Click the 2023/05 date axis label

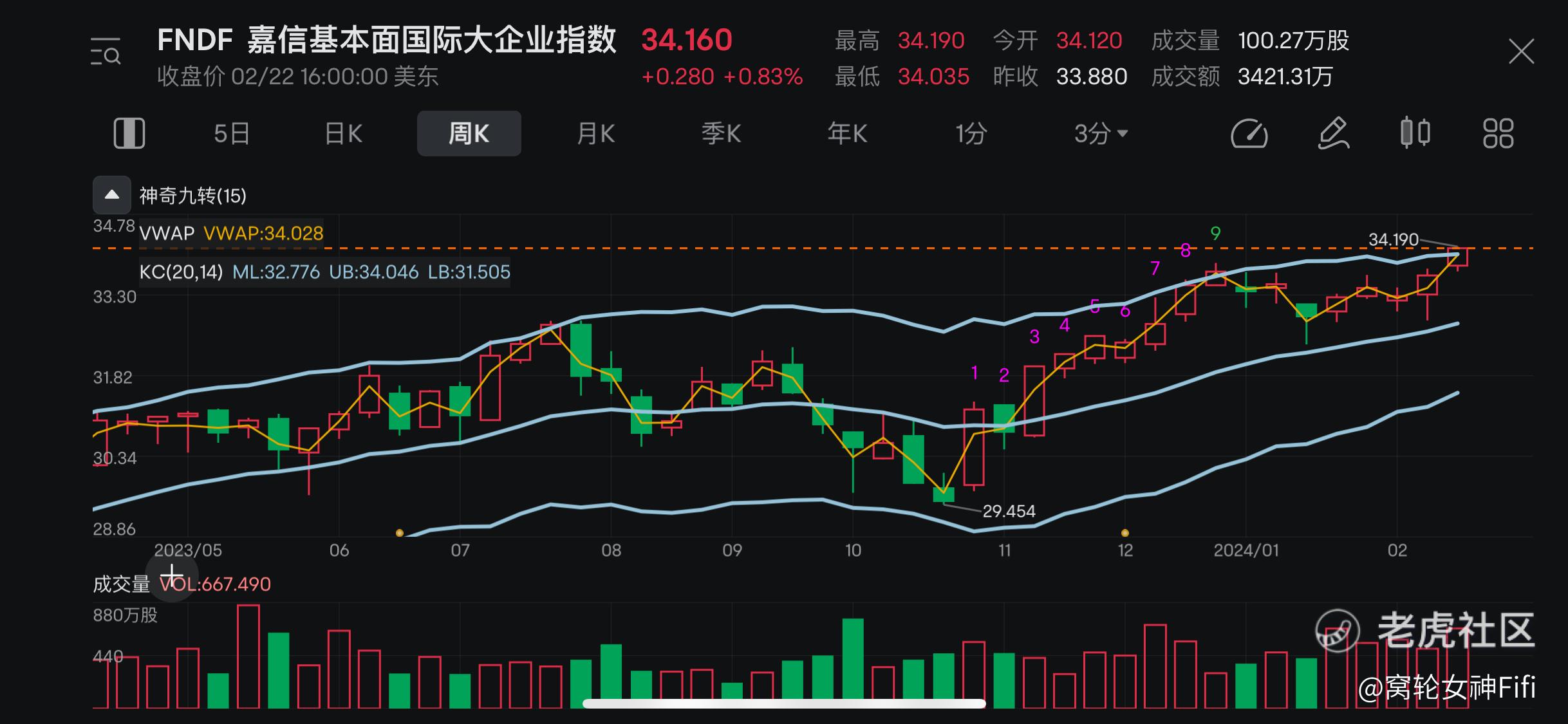coord(188,550)
